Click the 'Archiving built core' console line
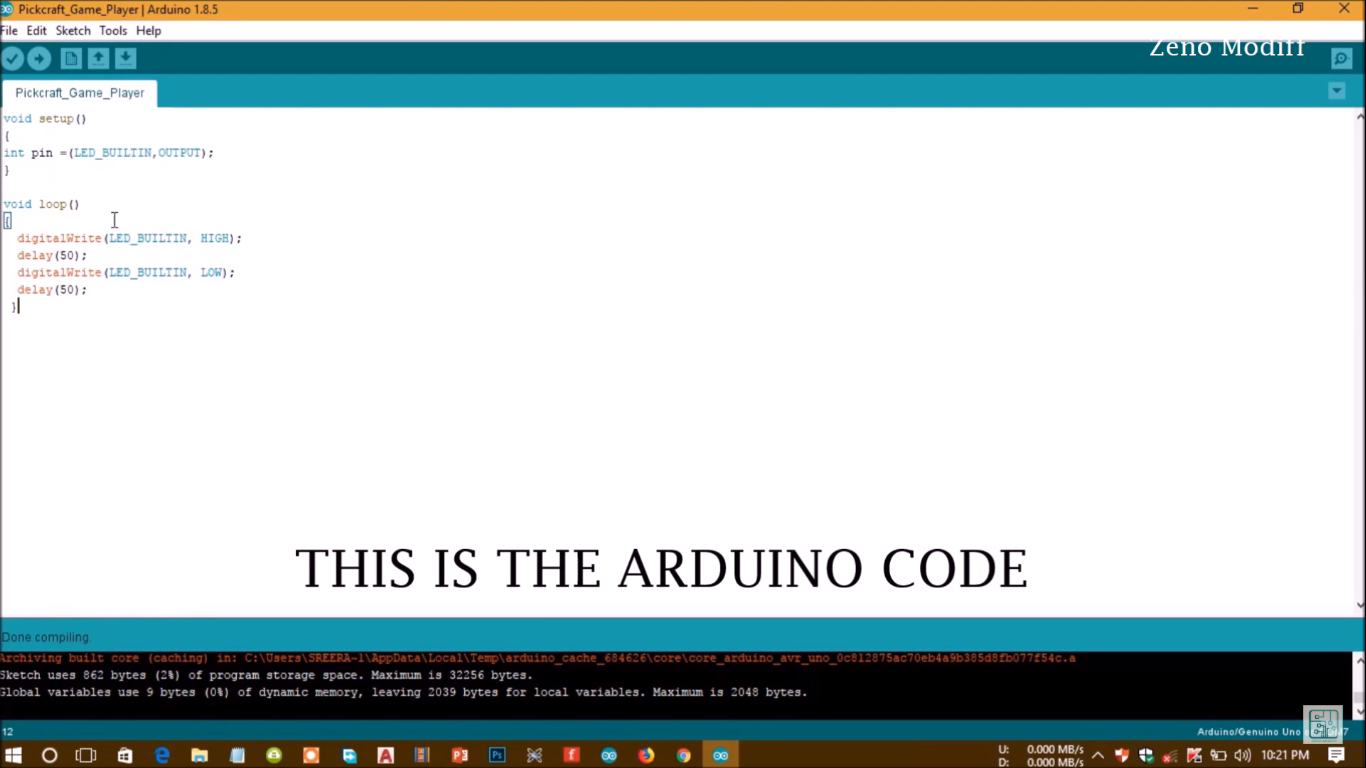The image size is (1366, 768). pos(538,658)
